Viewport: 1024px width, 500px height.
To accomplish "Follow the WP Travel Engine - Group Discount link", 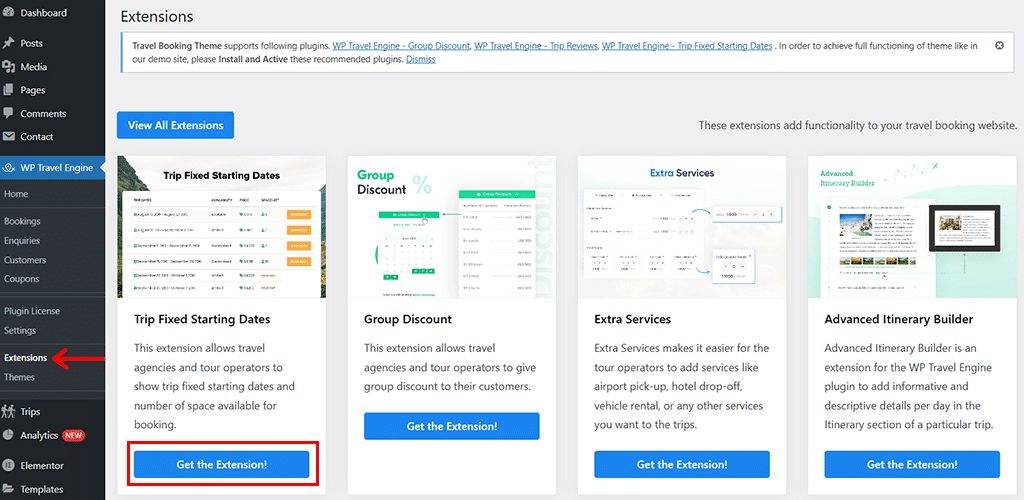I will pos(401,46).
